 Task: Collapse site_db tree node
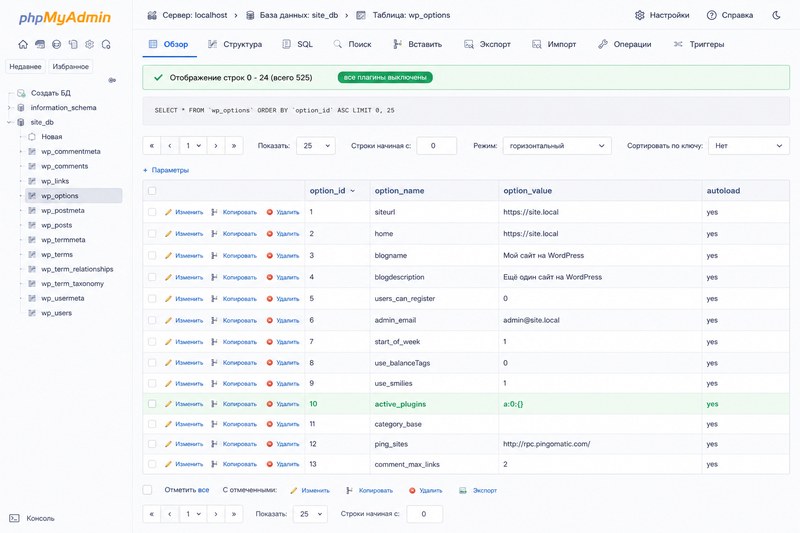click(9, 122)
